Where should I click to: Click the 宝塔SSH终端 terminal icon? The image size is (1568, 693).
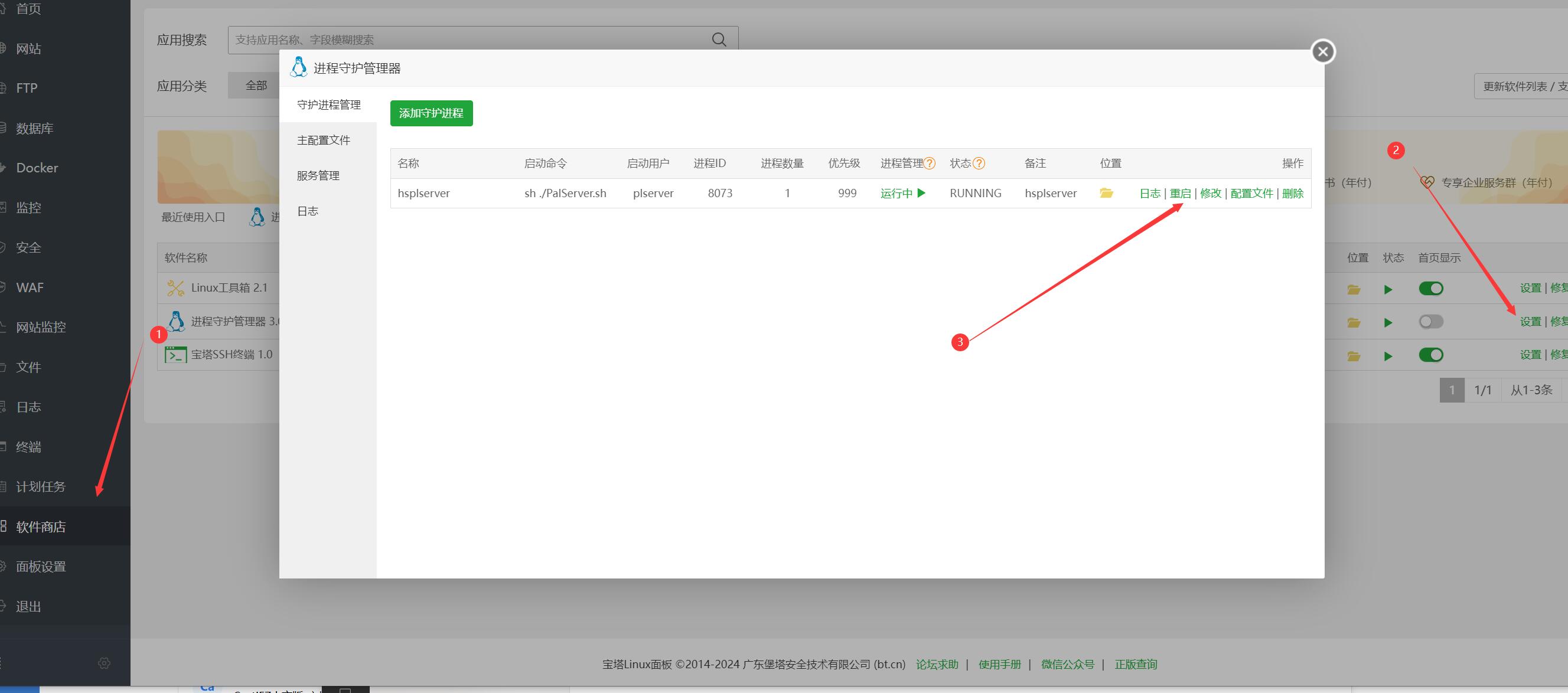[x=175, y=354]
